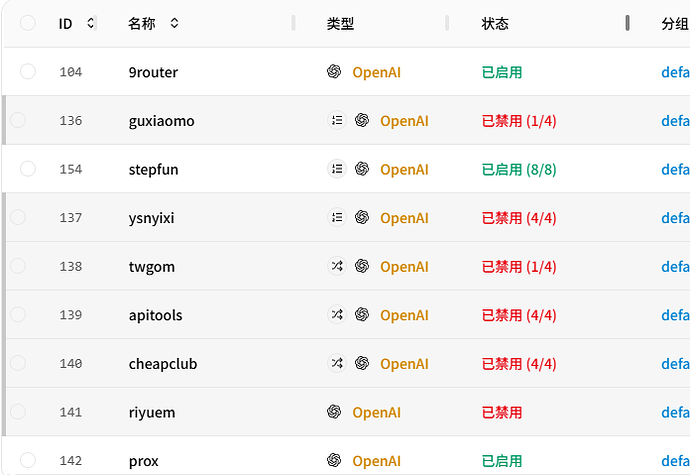
Task: Click the shuffle icon in apitools row
Action: [x=337, y=314]
